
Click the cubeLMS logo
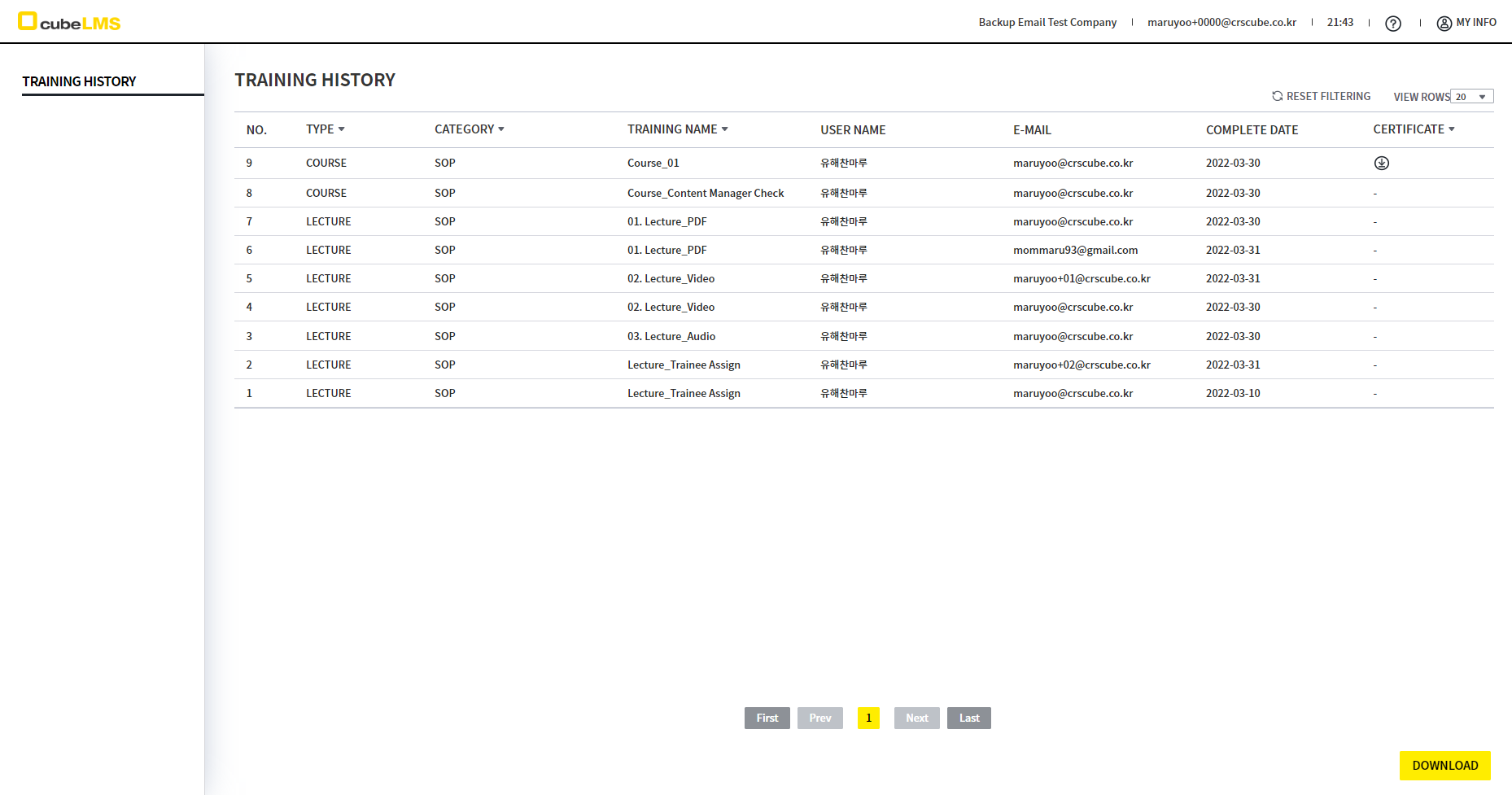pos(69,22)
